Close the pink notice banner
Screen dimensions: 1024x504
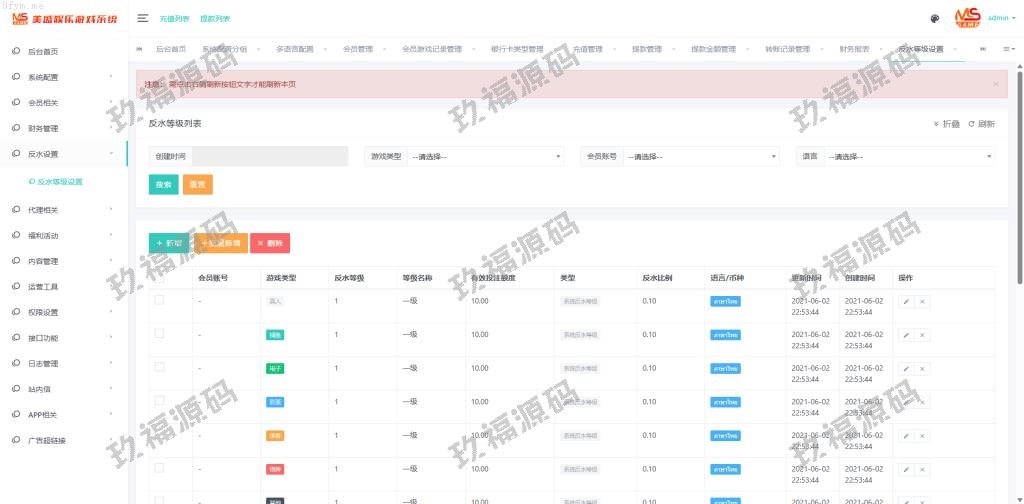[995, 84]
